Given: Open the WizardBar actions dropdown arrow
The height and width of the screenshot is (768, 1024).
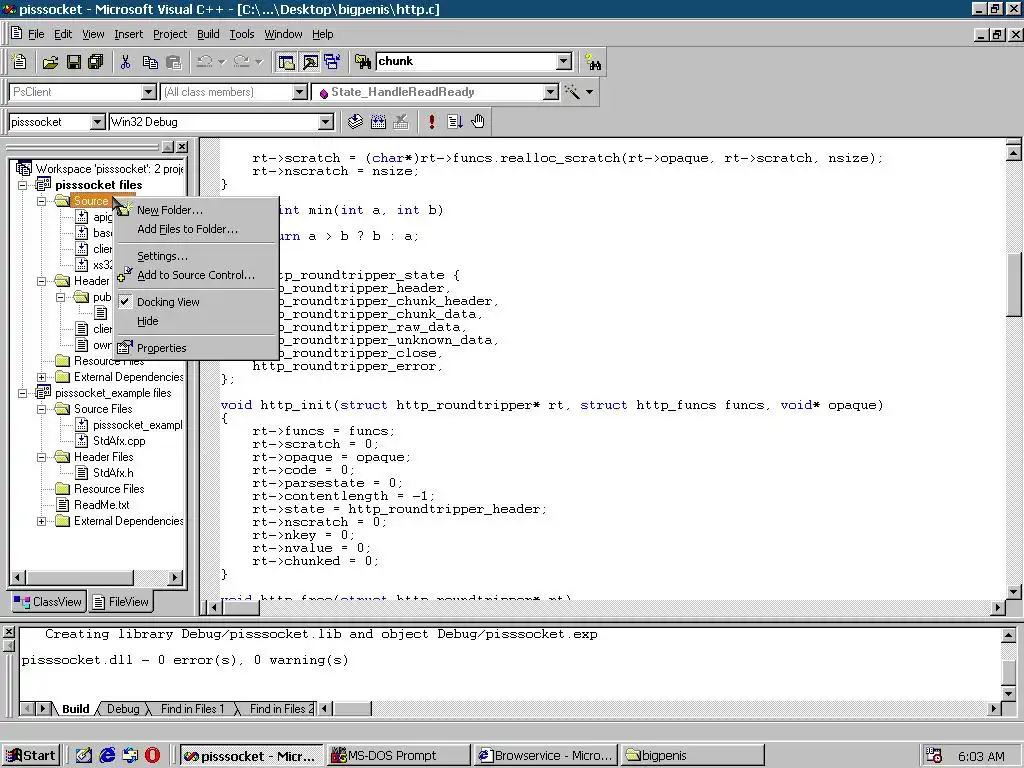Looking at the screenshot, I should pyautogui.click(x=590, y=92).
